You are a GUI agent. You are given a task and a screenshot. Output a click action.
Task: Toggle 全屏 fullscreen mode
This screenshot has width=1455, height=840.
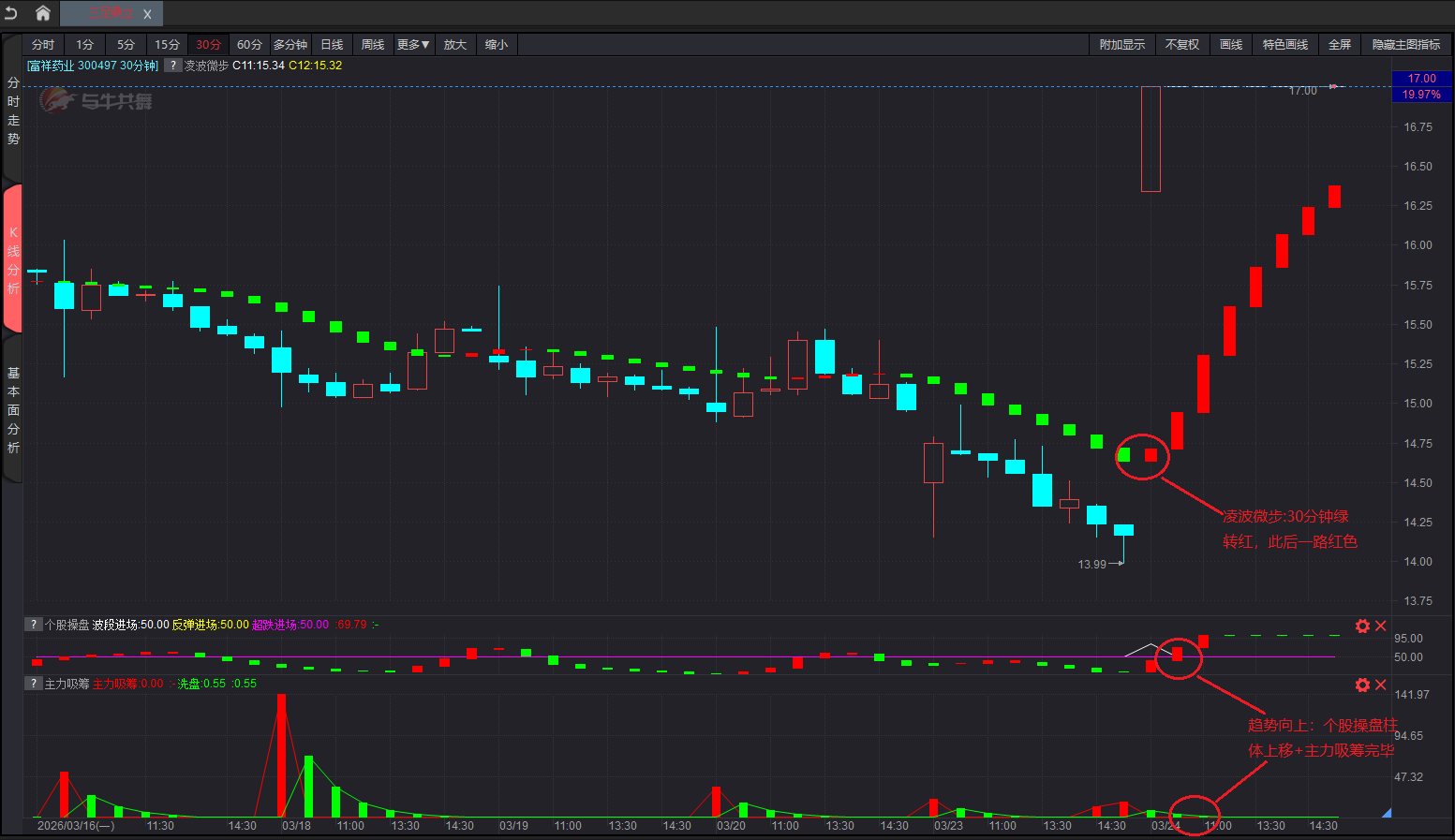click(x=1339, y=45)
